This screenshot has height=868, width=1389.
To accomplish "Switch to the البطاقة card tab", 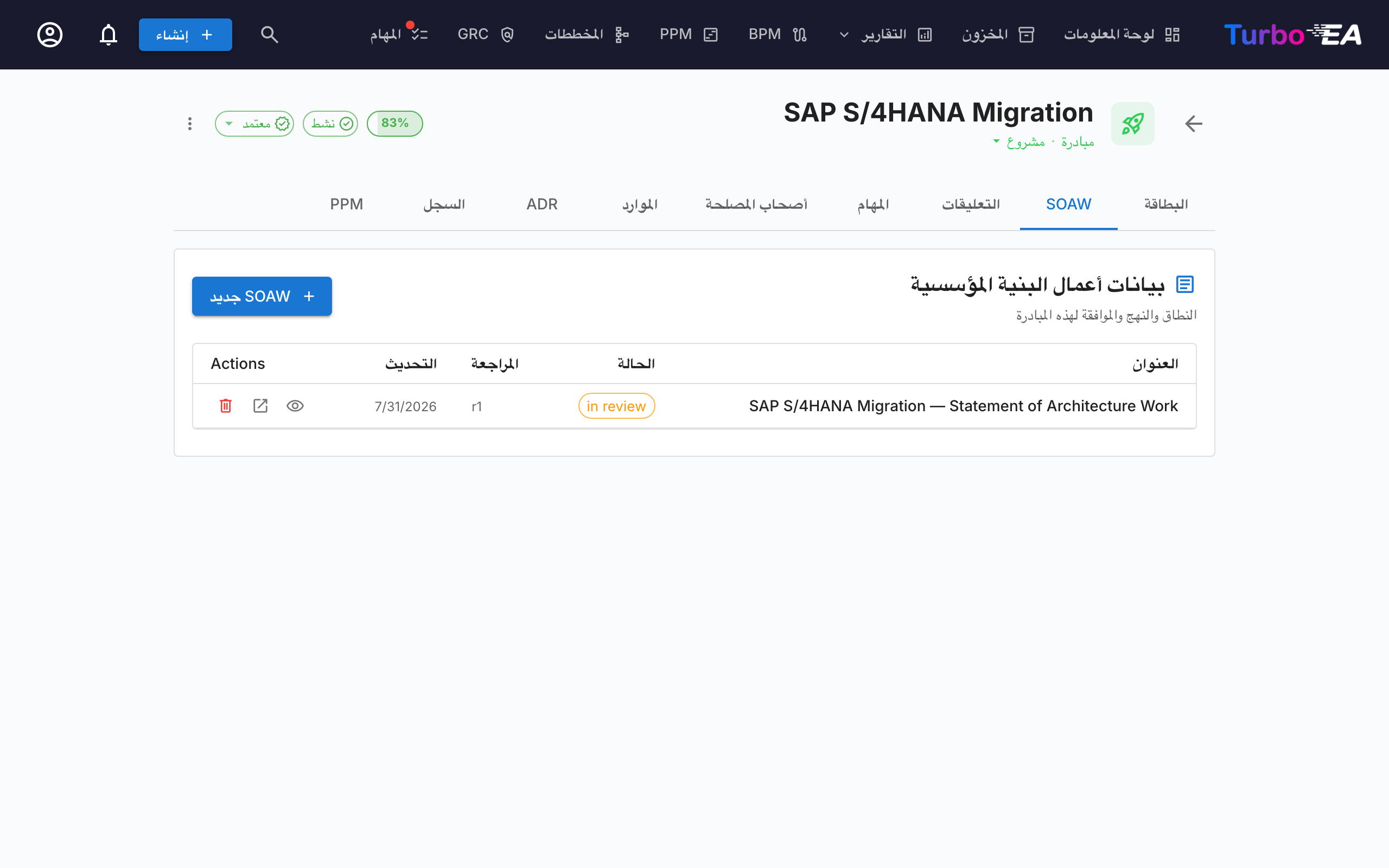I will pos(1165,205).
